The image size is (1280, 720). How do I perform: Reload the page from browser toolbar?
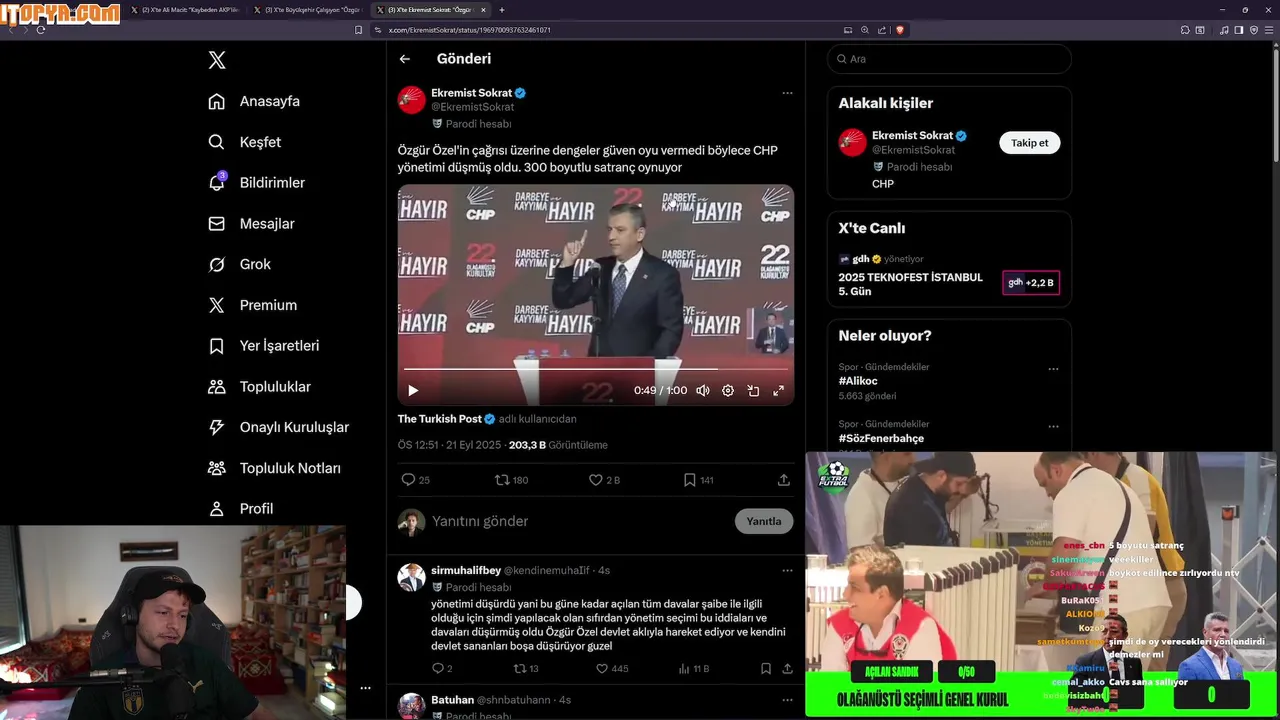[x=41, y=30]
